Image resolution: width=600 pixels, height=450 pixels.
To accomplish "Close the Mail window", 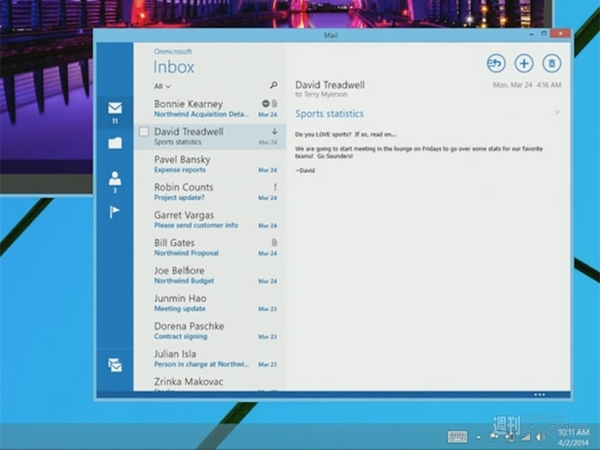I will (x=561, y=34).
